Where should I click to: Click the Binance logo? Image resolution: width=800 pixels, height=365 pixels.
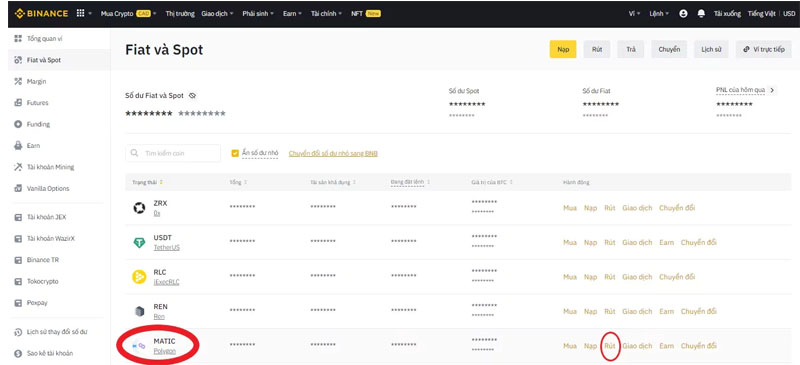(x=41, y=14)
